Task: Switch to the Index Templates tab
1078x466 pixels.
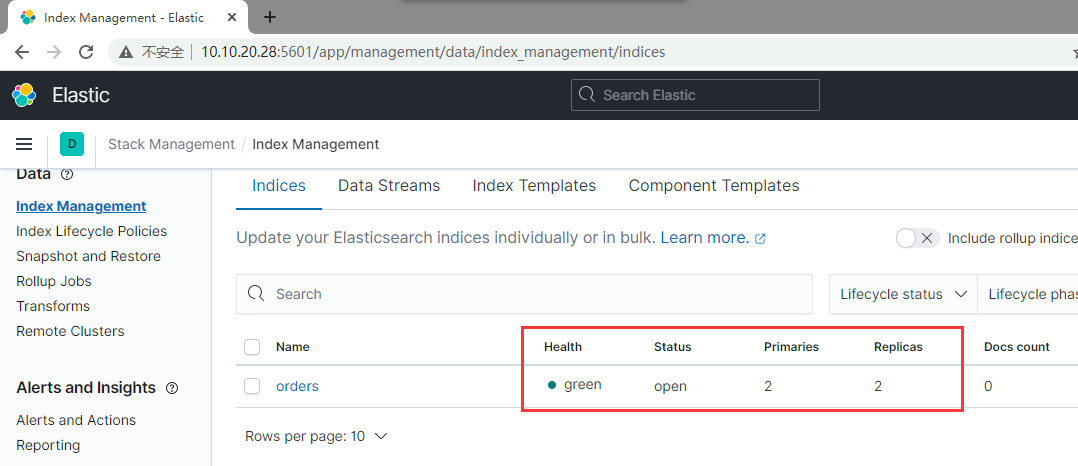Action: point(534,186)
